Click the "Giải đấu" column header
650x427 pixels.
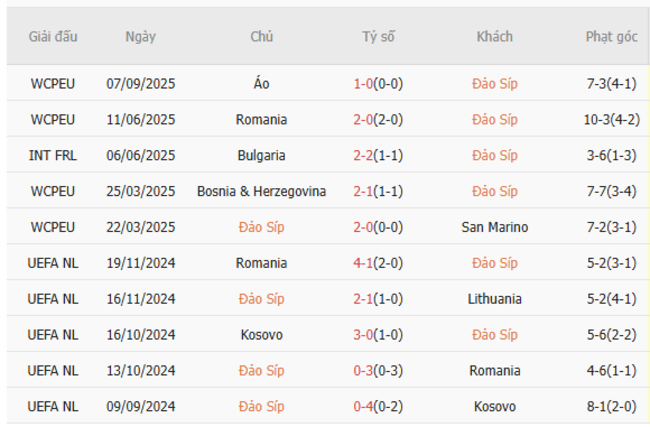(x=53, y=37)
